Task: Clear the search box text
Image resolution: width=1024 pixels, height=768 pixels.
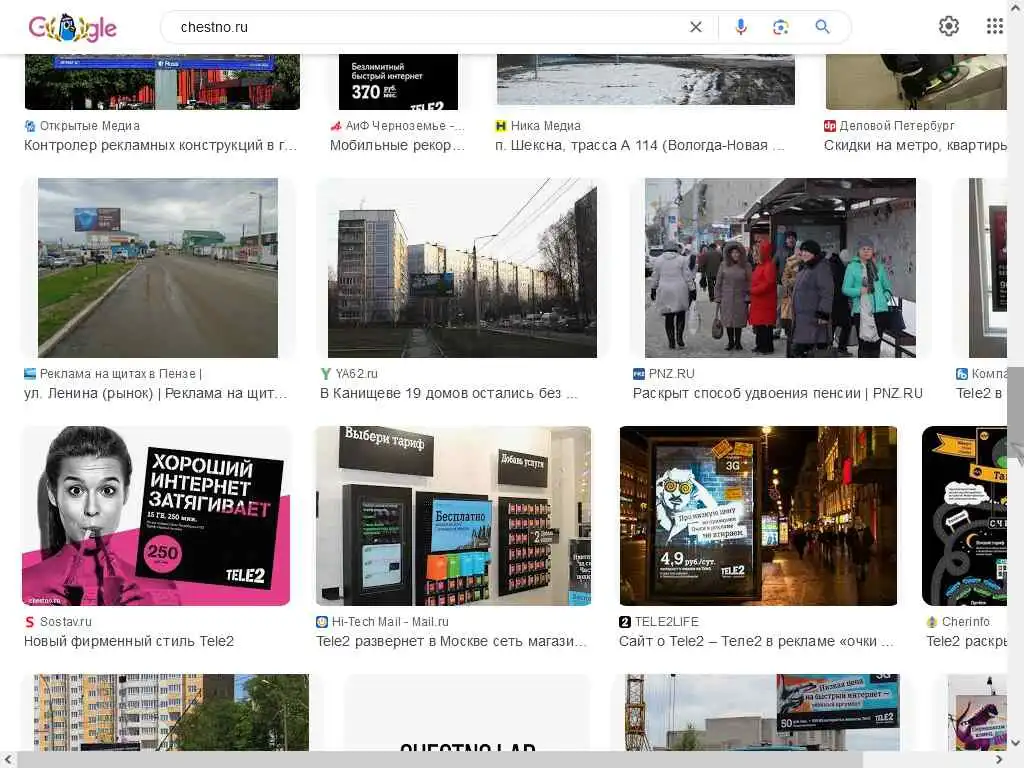Action: point(696,27)
